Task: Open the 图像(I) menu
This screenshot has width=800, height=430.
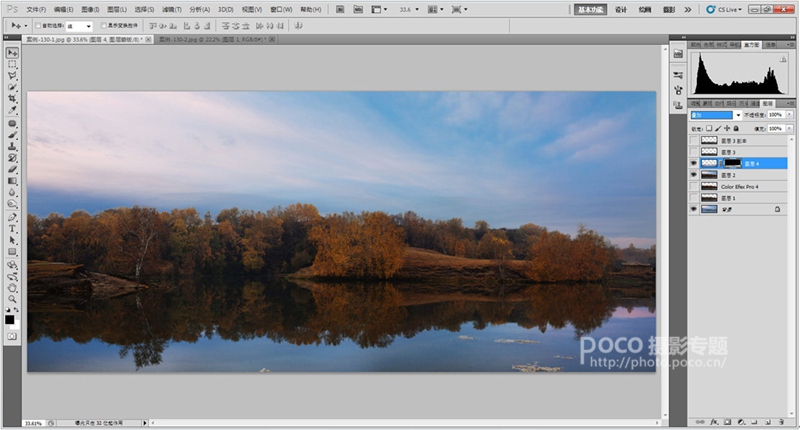Action: [x=90, y=9]
